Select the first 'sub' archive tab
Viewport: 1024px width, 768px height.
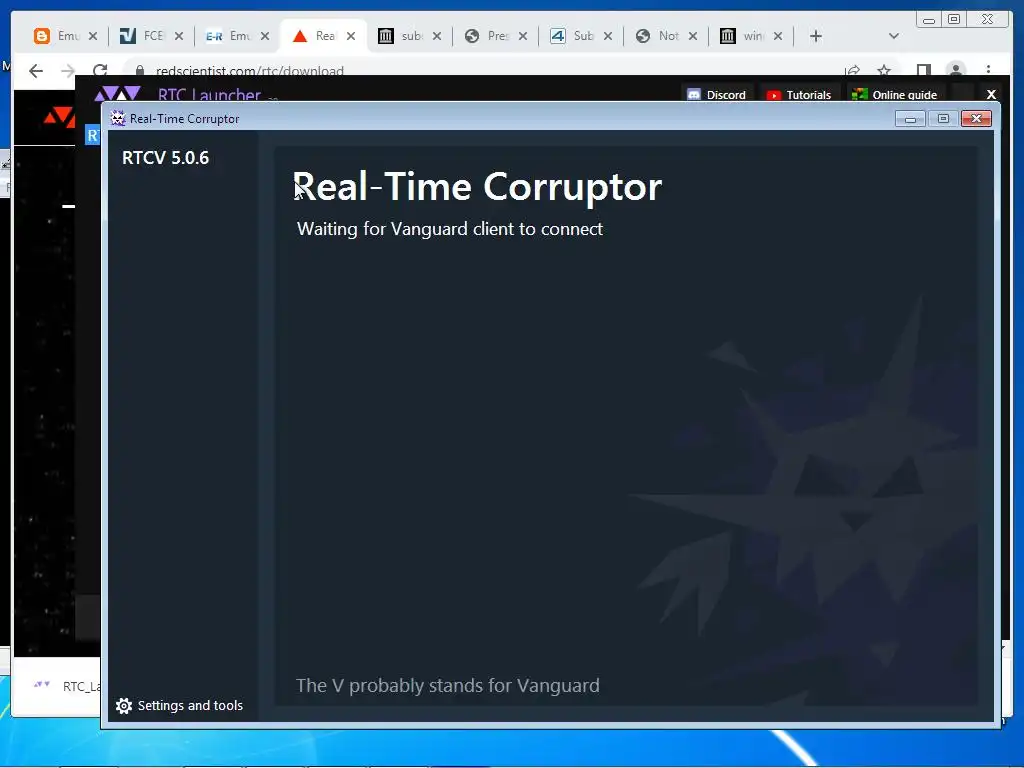point(402,36)
